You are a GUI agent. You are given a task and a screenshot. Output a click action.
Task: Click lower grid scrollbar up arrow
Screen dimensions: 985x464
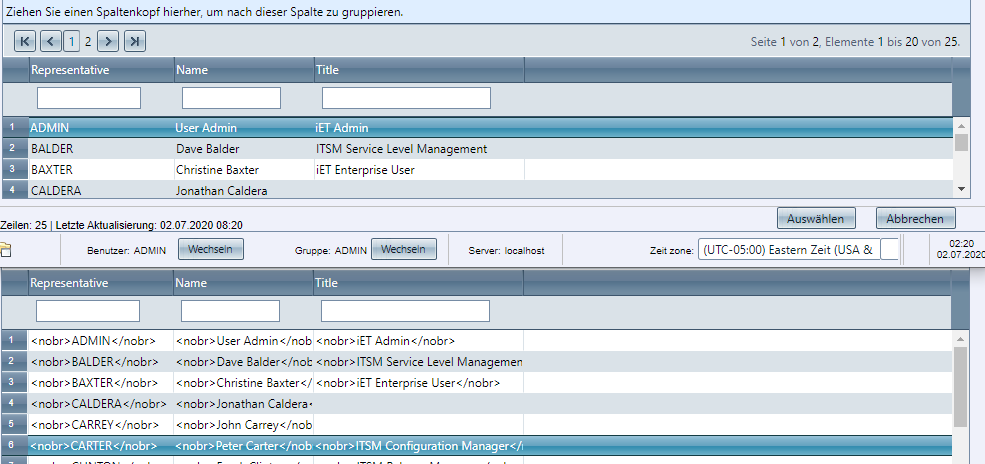961,338
